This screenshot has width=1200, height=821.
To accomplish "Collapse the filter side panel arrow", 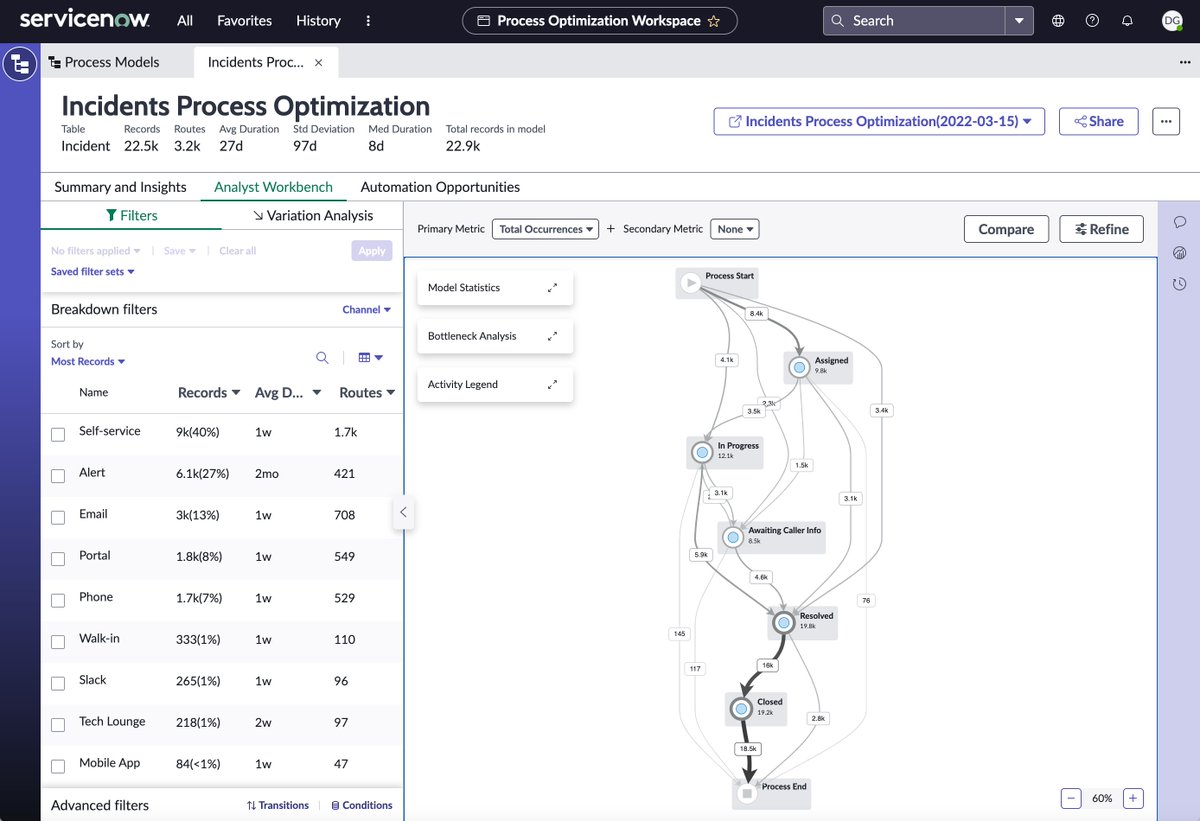I will 403,512.
